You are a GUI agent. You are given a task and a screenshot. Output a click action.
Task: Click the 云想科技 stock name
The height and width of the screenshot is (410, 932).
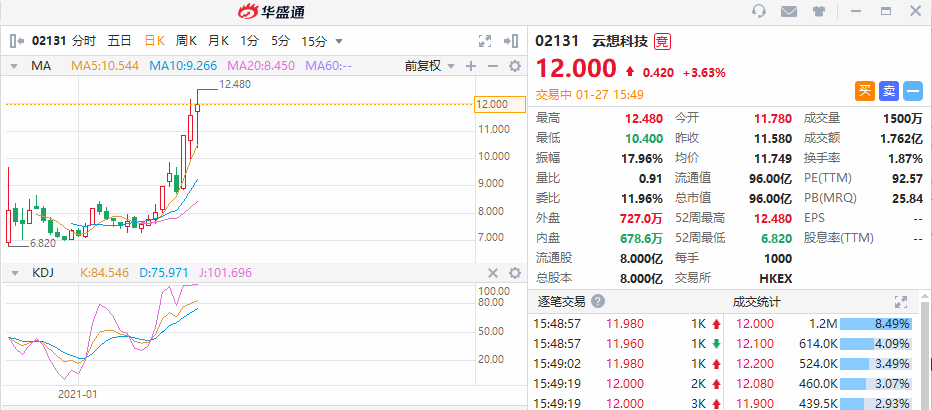click(x=619, y=41)
